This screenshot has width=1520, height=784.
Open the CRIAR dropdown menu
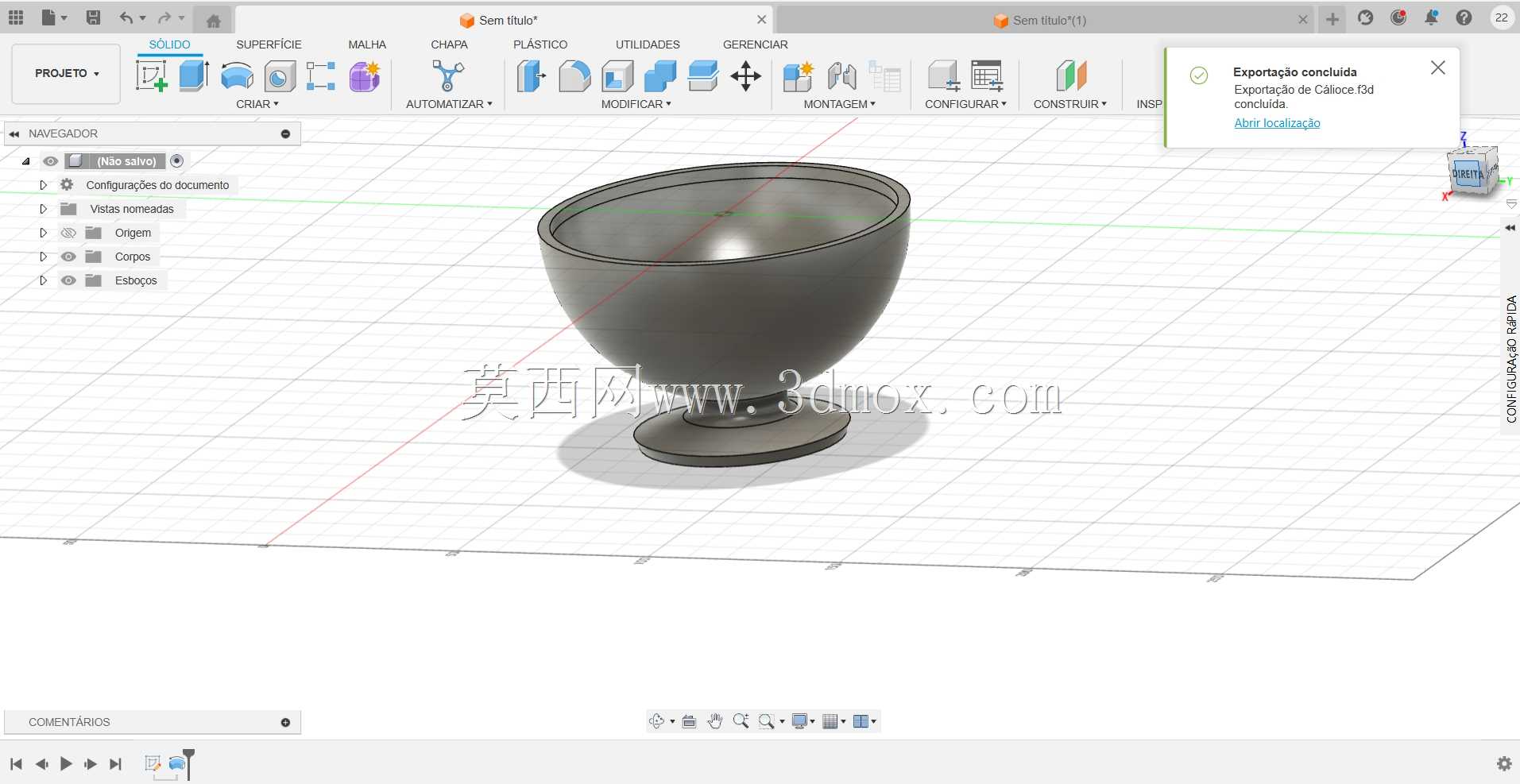pyautogui.click(x=257, y=104)
